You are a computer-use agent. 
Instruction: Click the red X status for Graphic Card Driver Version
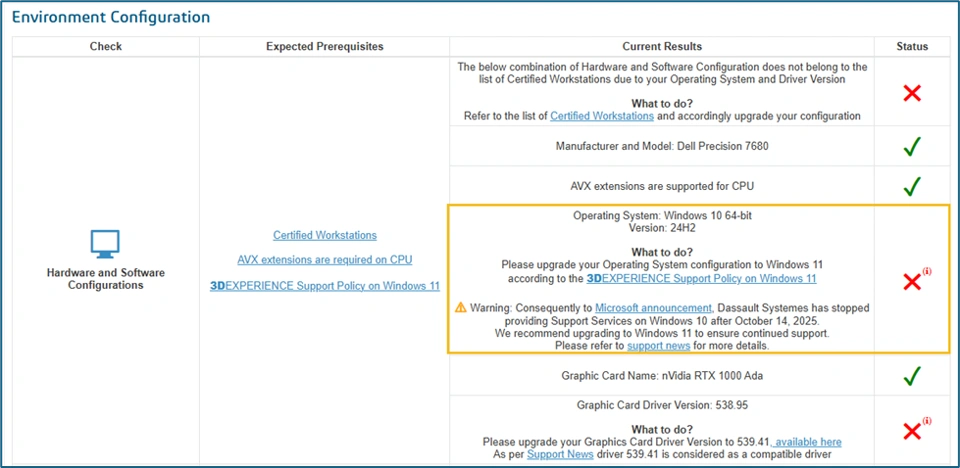pos(912,431)
